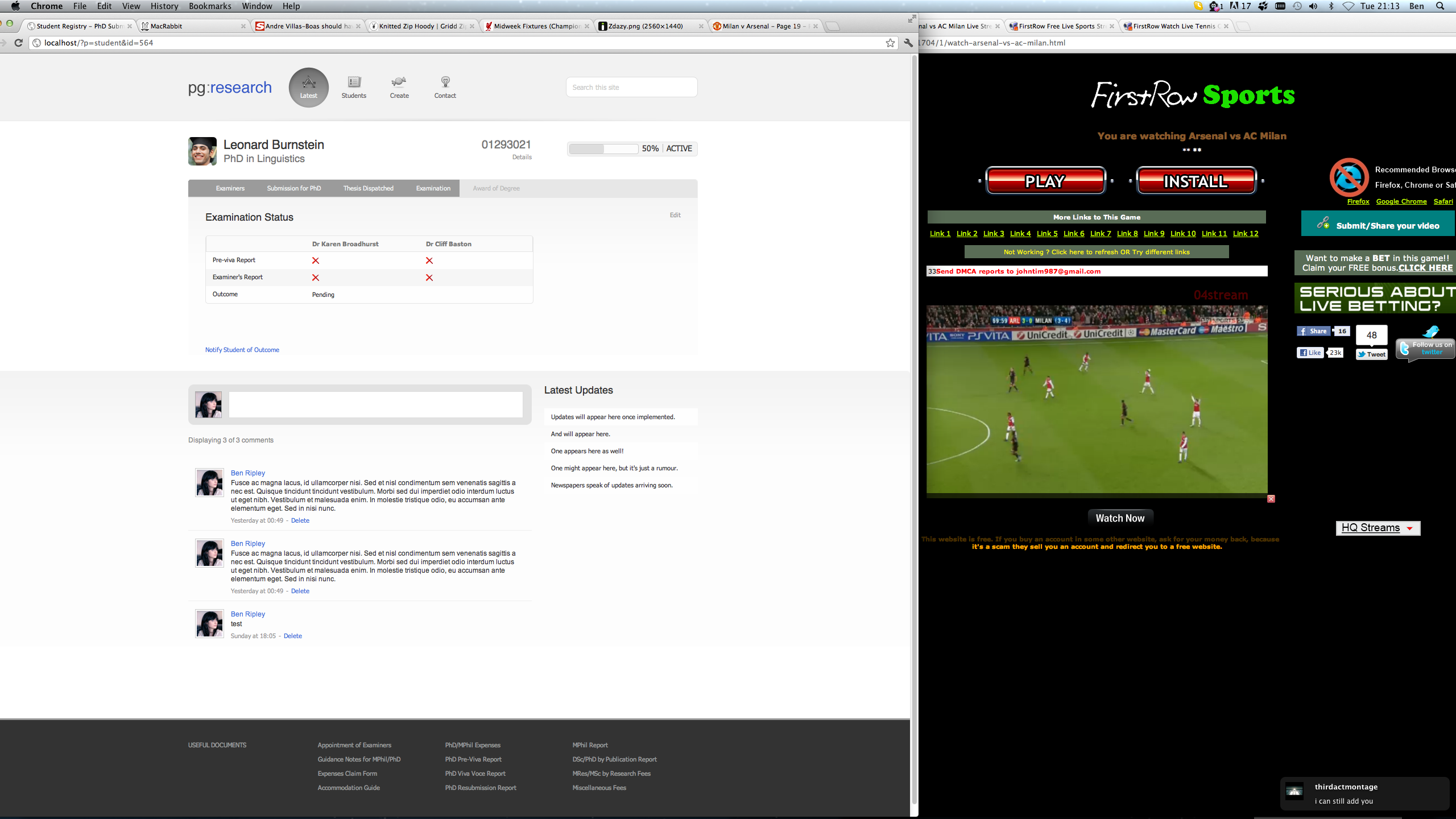The height and width of the screenshot is (819, 1456).
Task: Click Notify Student of Outcome link
Action: click(x=242, y=350)
